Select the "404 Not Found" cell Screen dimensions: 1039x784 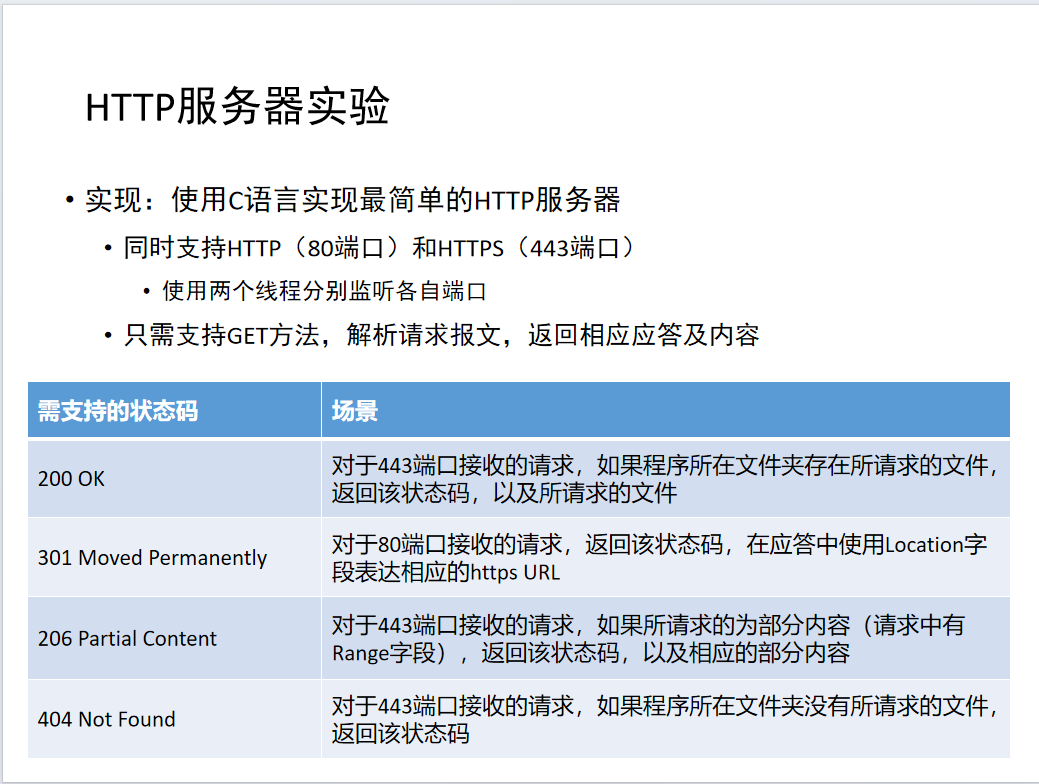pyautogui.click(x=174, y=719)
